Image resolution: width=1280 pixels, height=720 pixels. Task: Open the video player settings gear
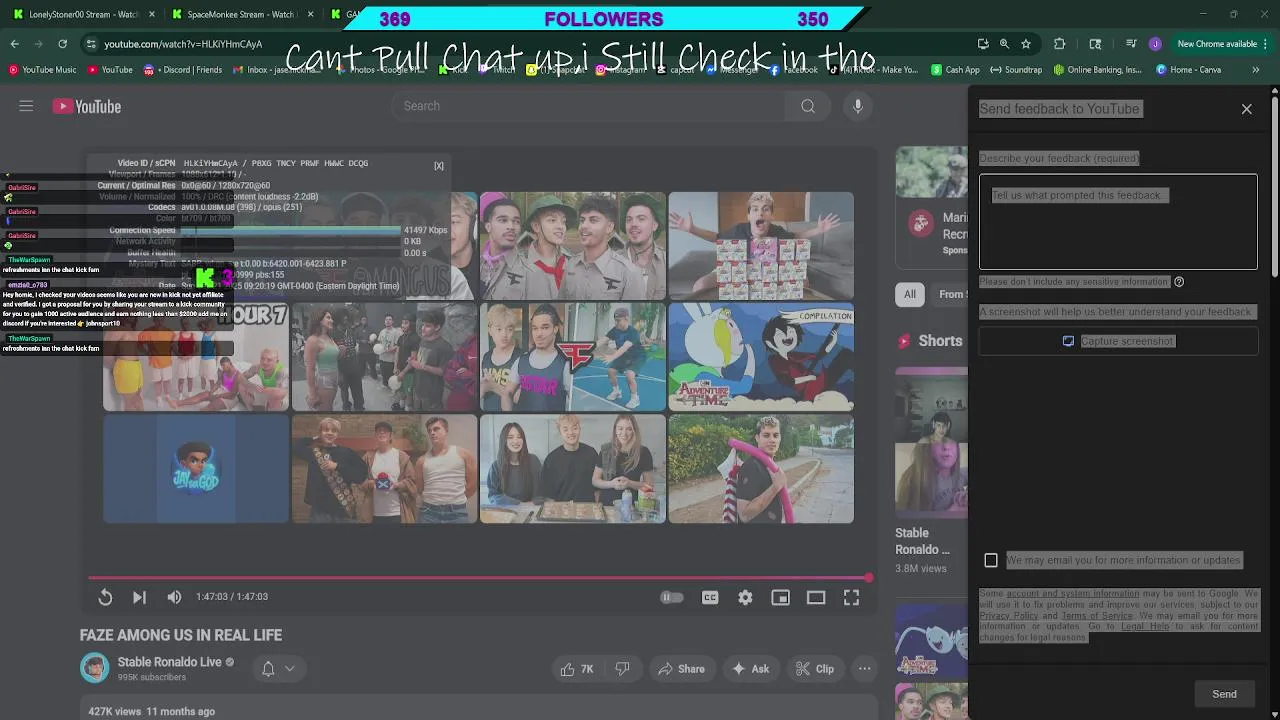[745, 597]
